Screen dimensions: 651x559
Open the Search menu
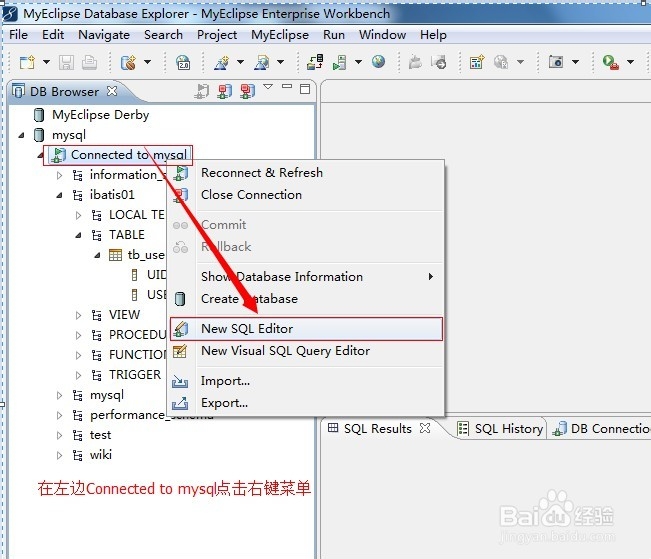163,35
